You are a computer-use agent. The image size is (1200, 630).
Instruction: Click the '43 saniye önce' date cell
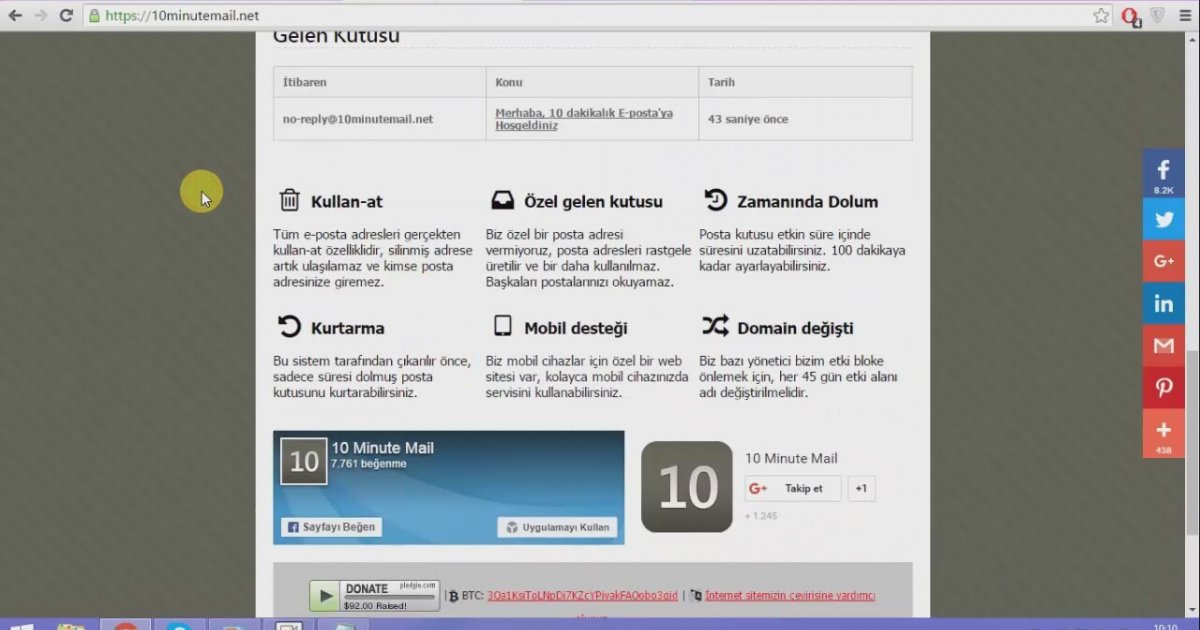[805, 119]
